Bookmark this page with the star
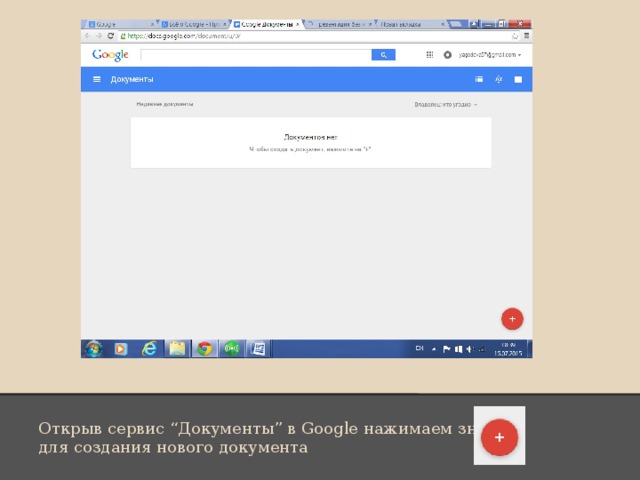The width and height of the screenshot is (640, 480). 515,36
